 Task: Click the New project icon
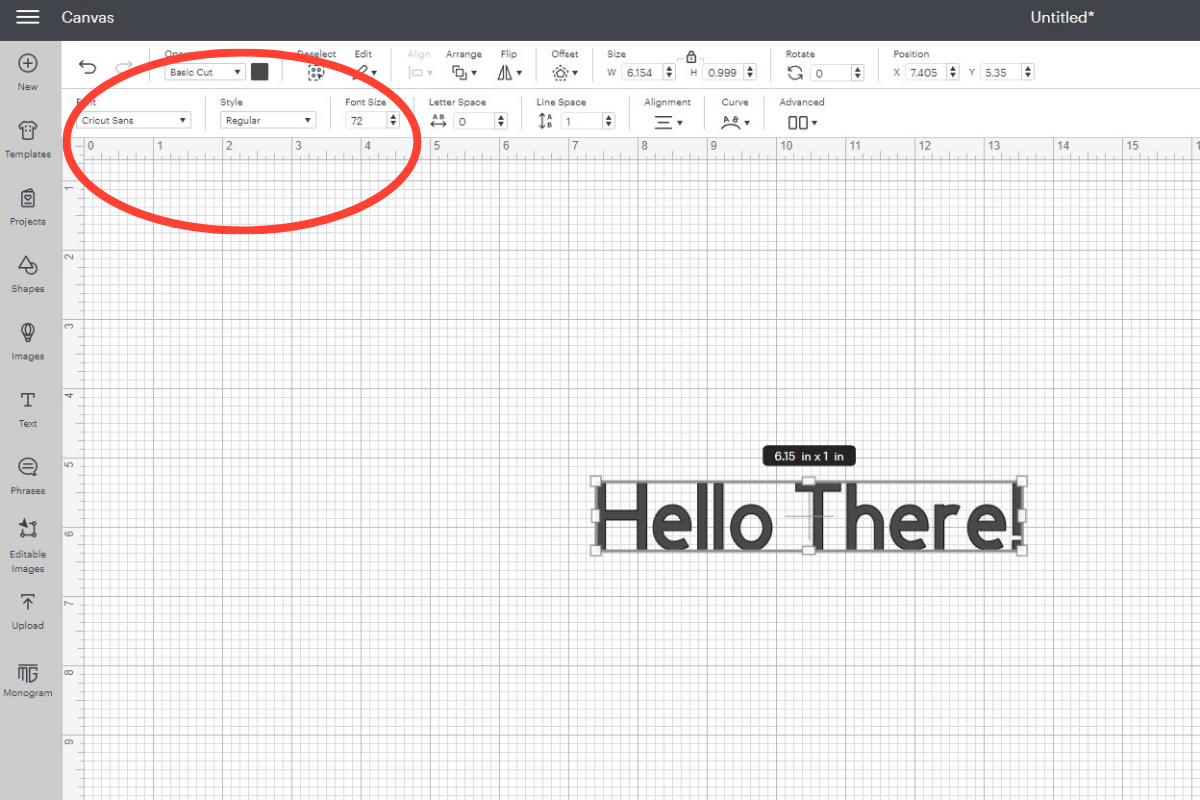coord(28,63)
